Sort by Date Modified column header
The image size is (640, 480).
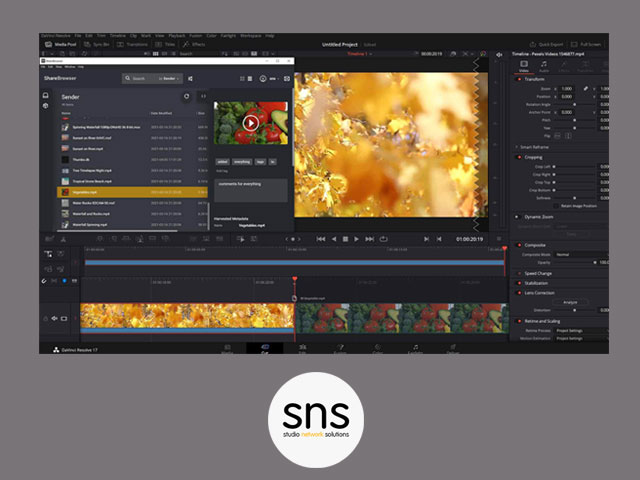click(161, 113)
